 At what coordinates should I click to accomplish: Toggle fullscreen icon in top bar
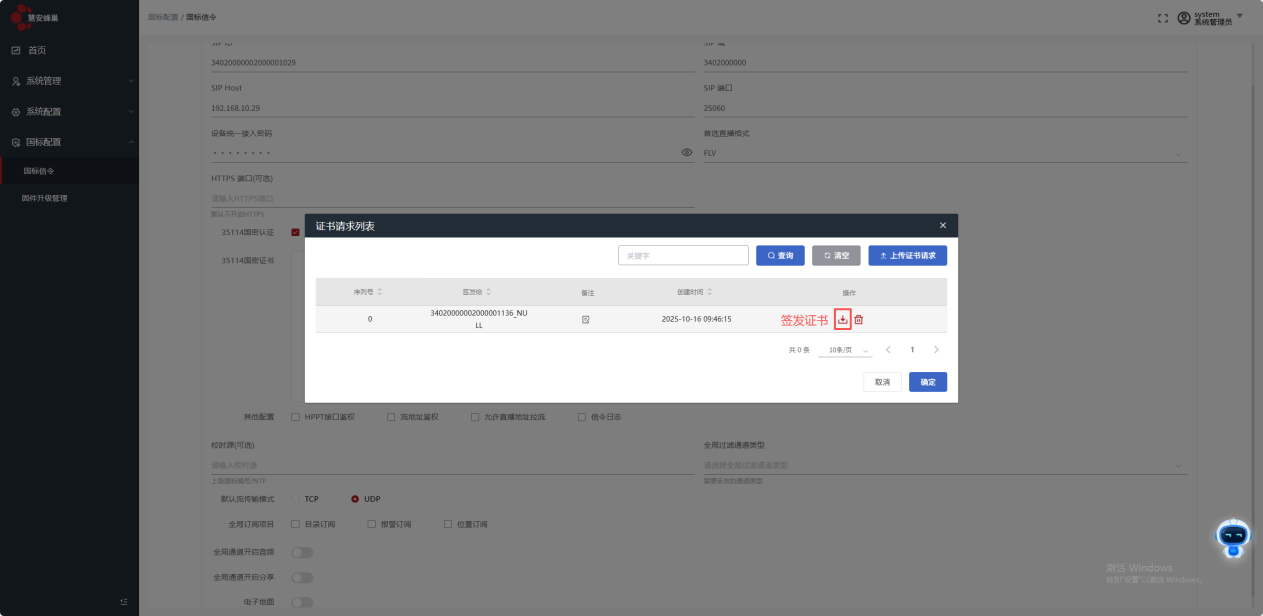[1163, 18]
